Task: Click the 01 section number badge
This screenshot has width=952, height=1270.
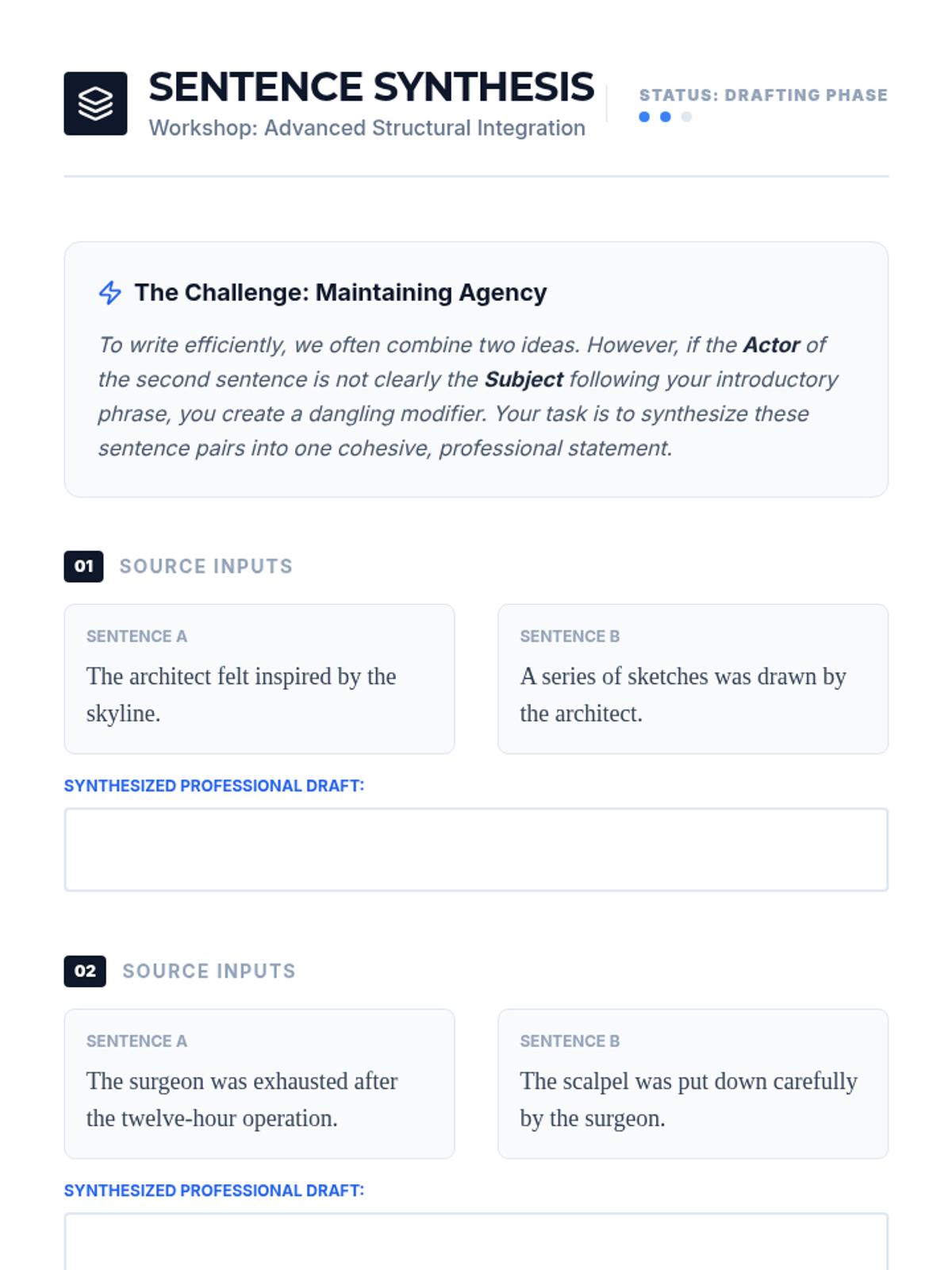Action: click(x=83, y=566)
